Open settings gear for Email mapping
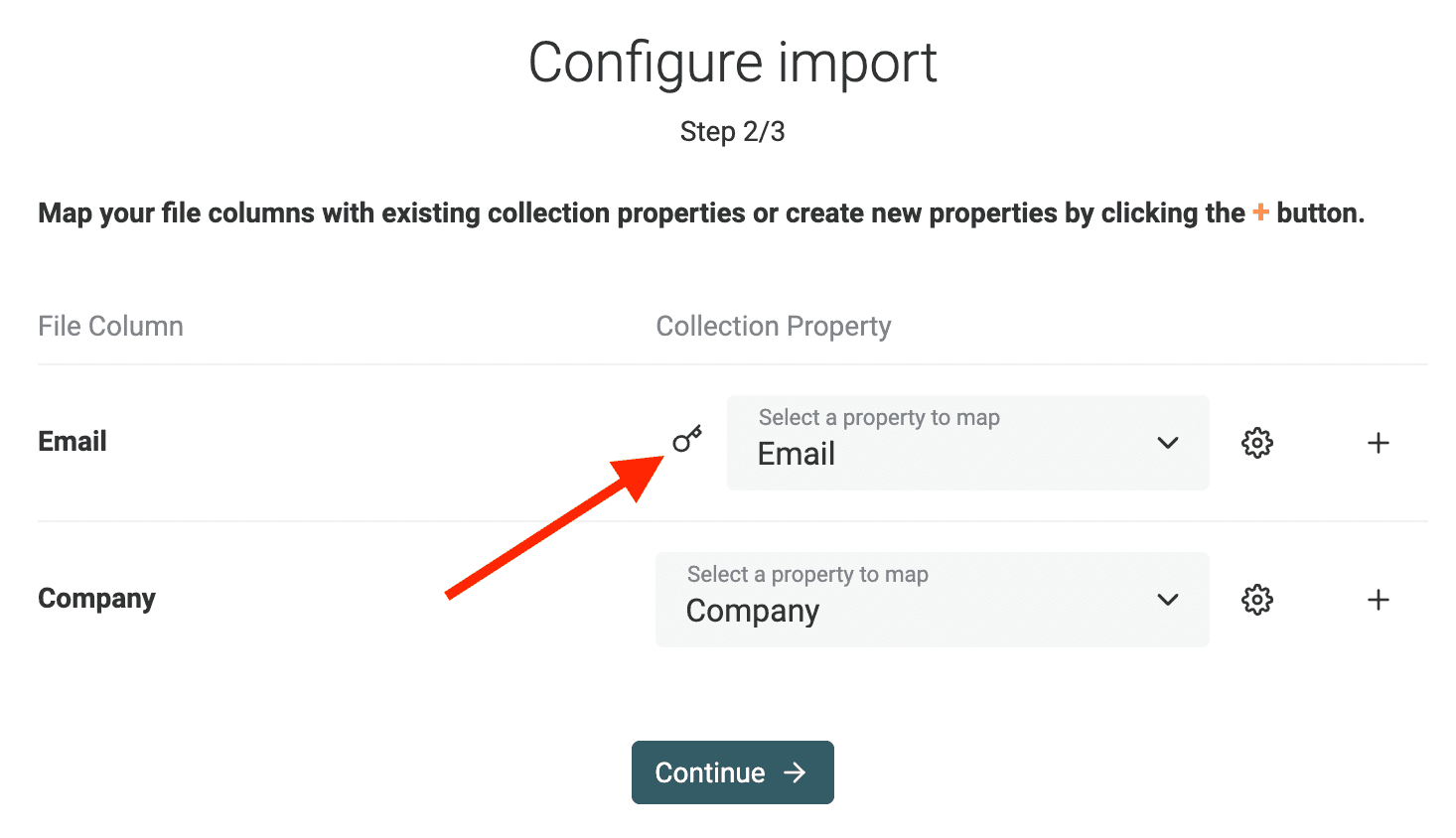Viewport: 1456px width, 838px height. pos(1257,443)
